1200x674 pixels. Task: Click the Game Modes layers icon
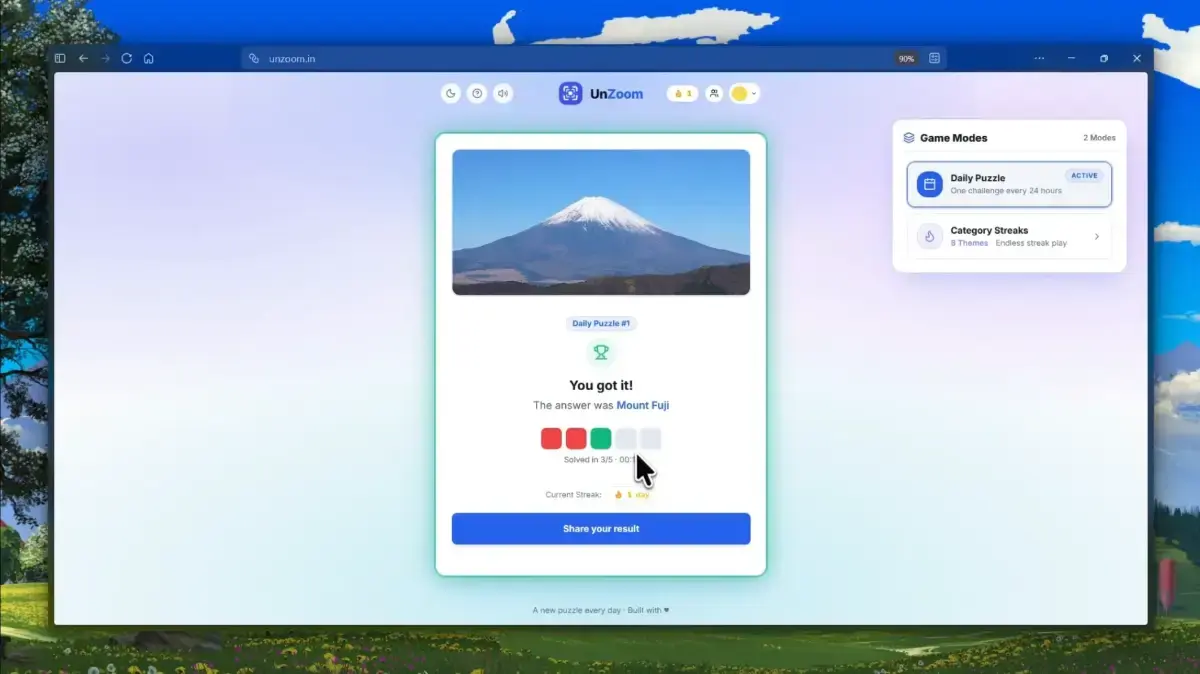point(909,138)
